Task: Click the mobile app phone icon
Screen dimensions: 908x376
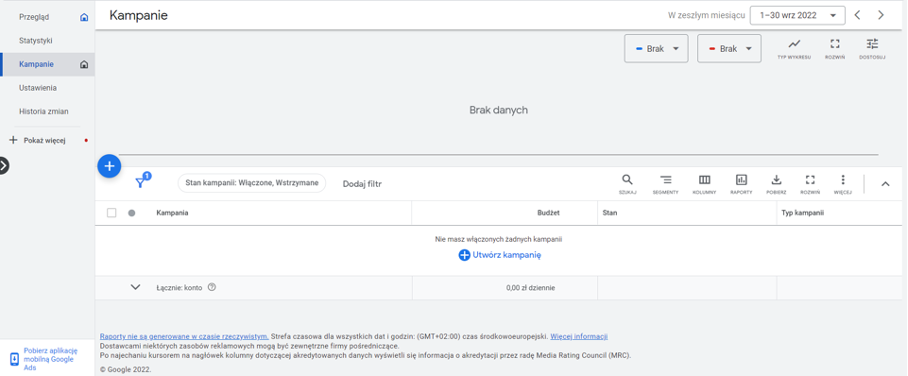Action: pyautogui.click(x=14, y=359)
